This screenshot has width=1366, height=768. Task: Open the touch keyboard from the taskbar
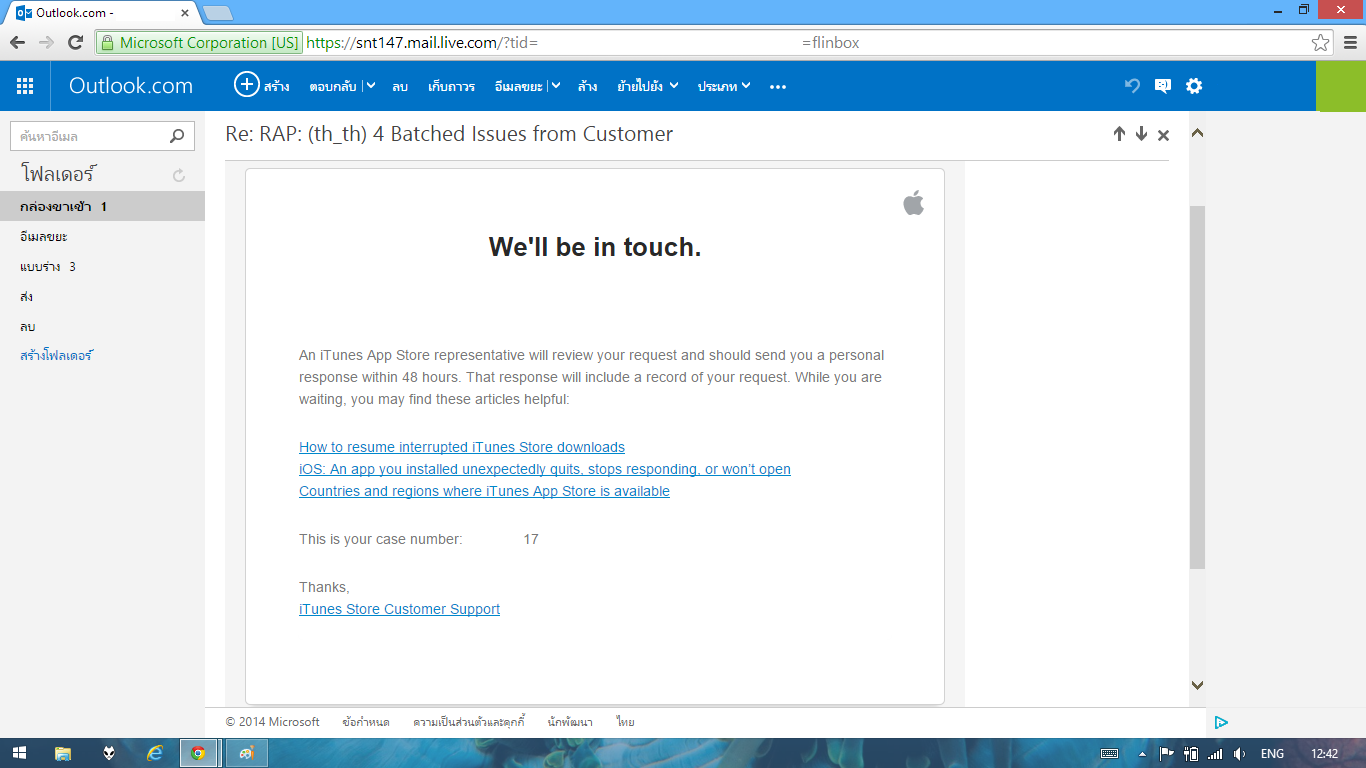tap(1109, 754)
